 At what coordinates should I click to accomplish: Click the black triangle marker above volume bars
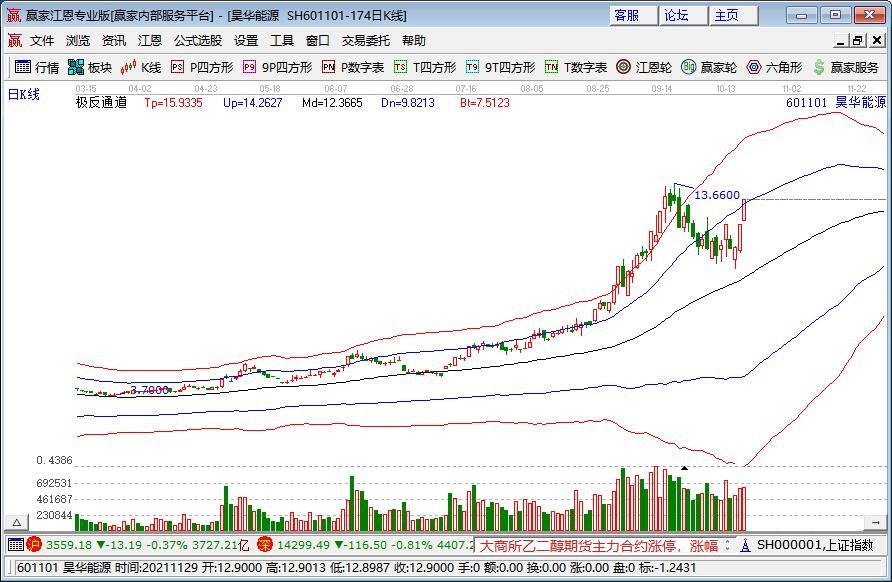click(x=684, y=468)
